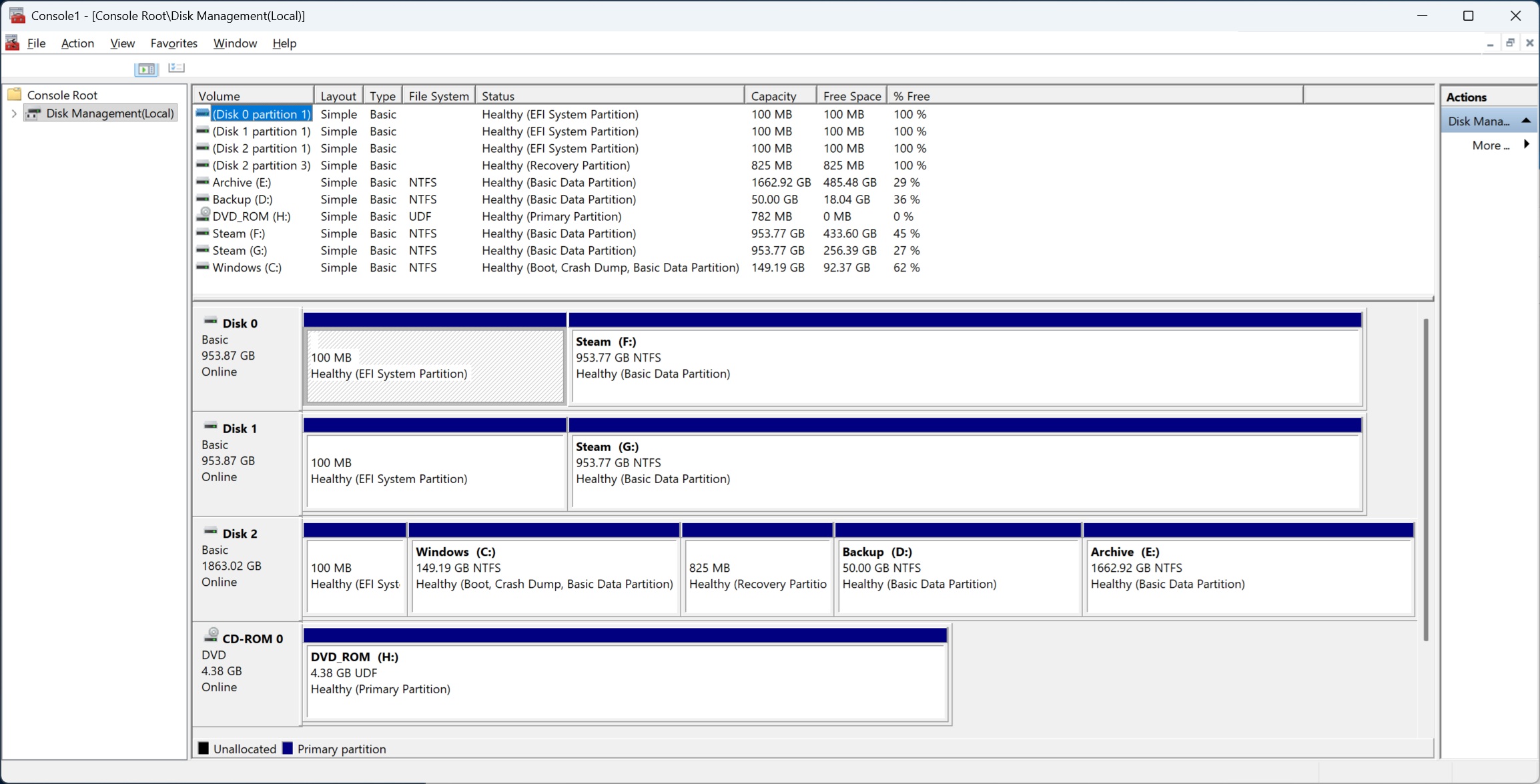Select the Steam (F:) partition block on Disk 0
Image resolution: width=1540 pixels, height=784 pixels.
(x=965, y=358)
